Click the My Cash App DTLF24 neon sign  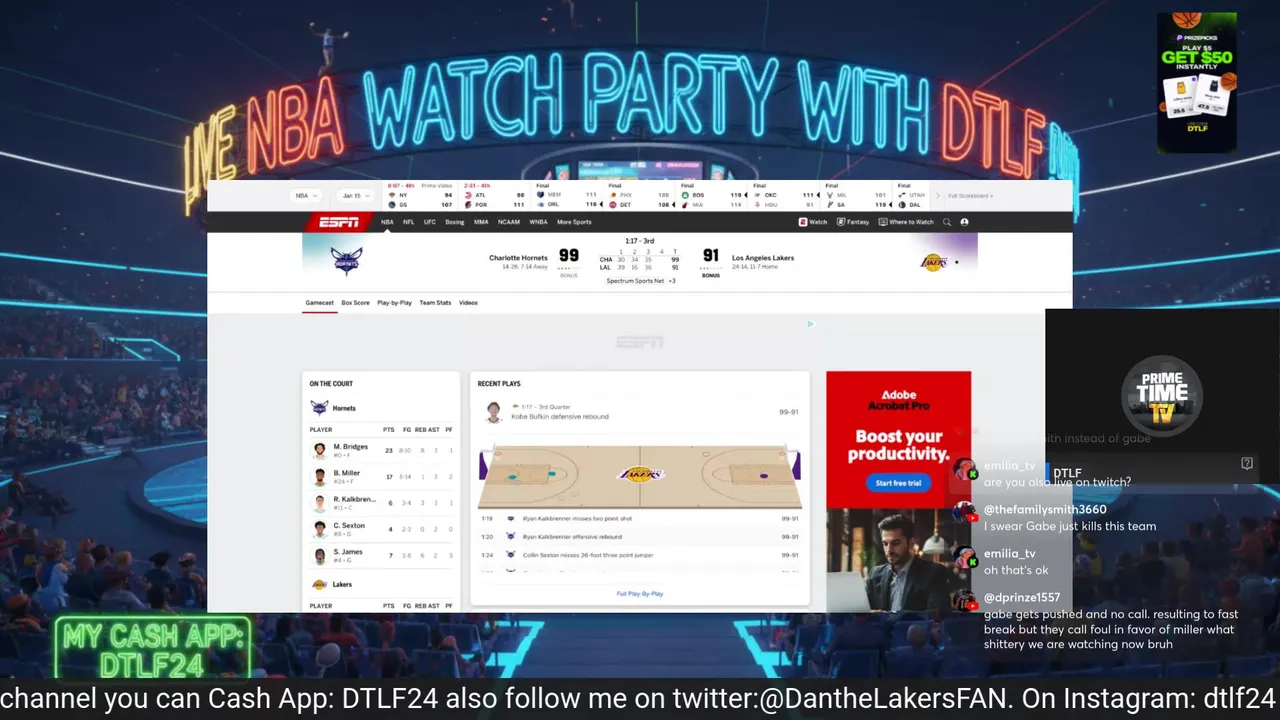[152, 649]
